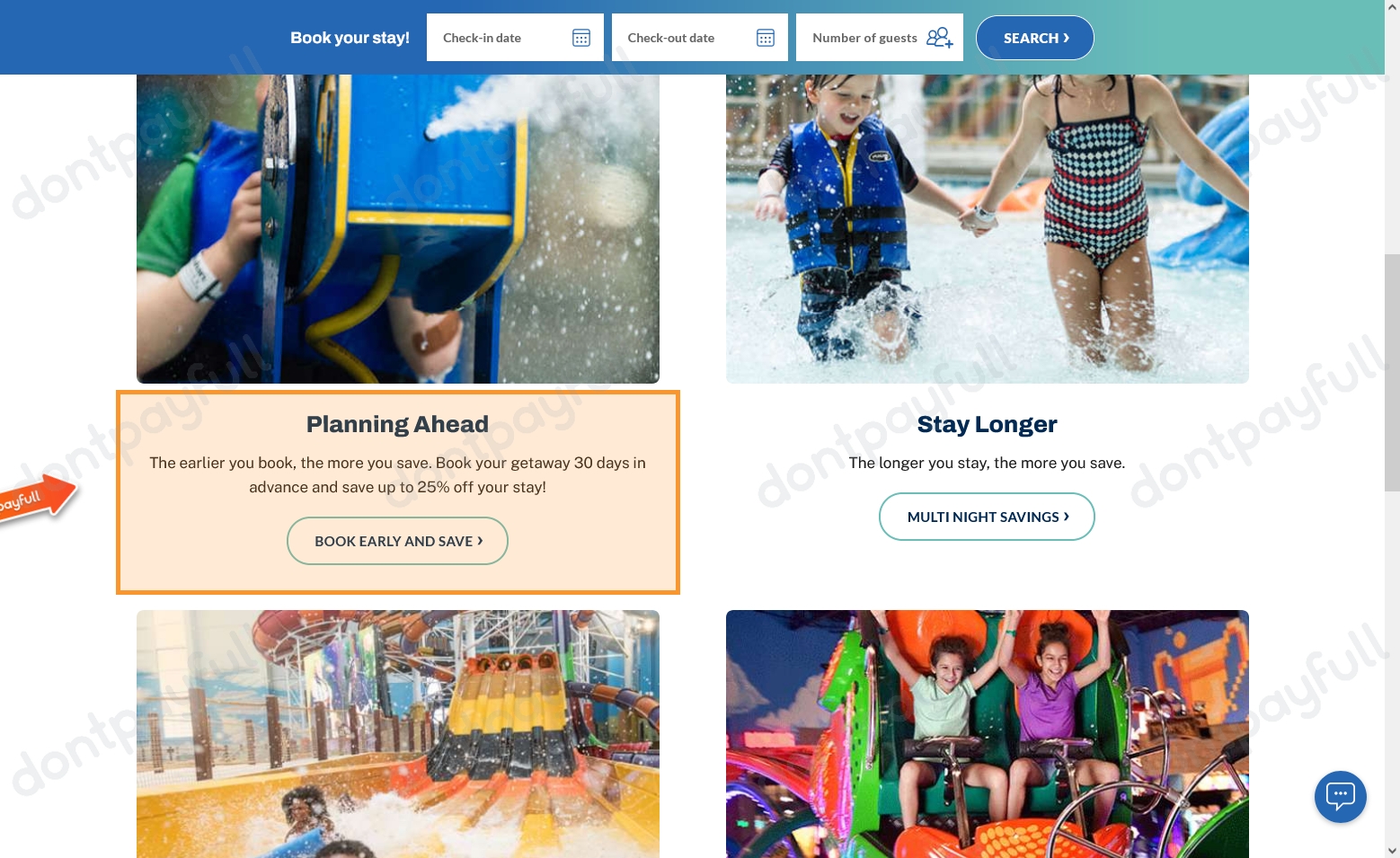Screen dimensions: 1400x858
Task: Click the Planning Ahead heading
Action: tap(397, 424)
